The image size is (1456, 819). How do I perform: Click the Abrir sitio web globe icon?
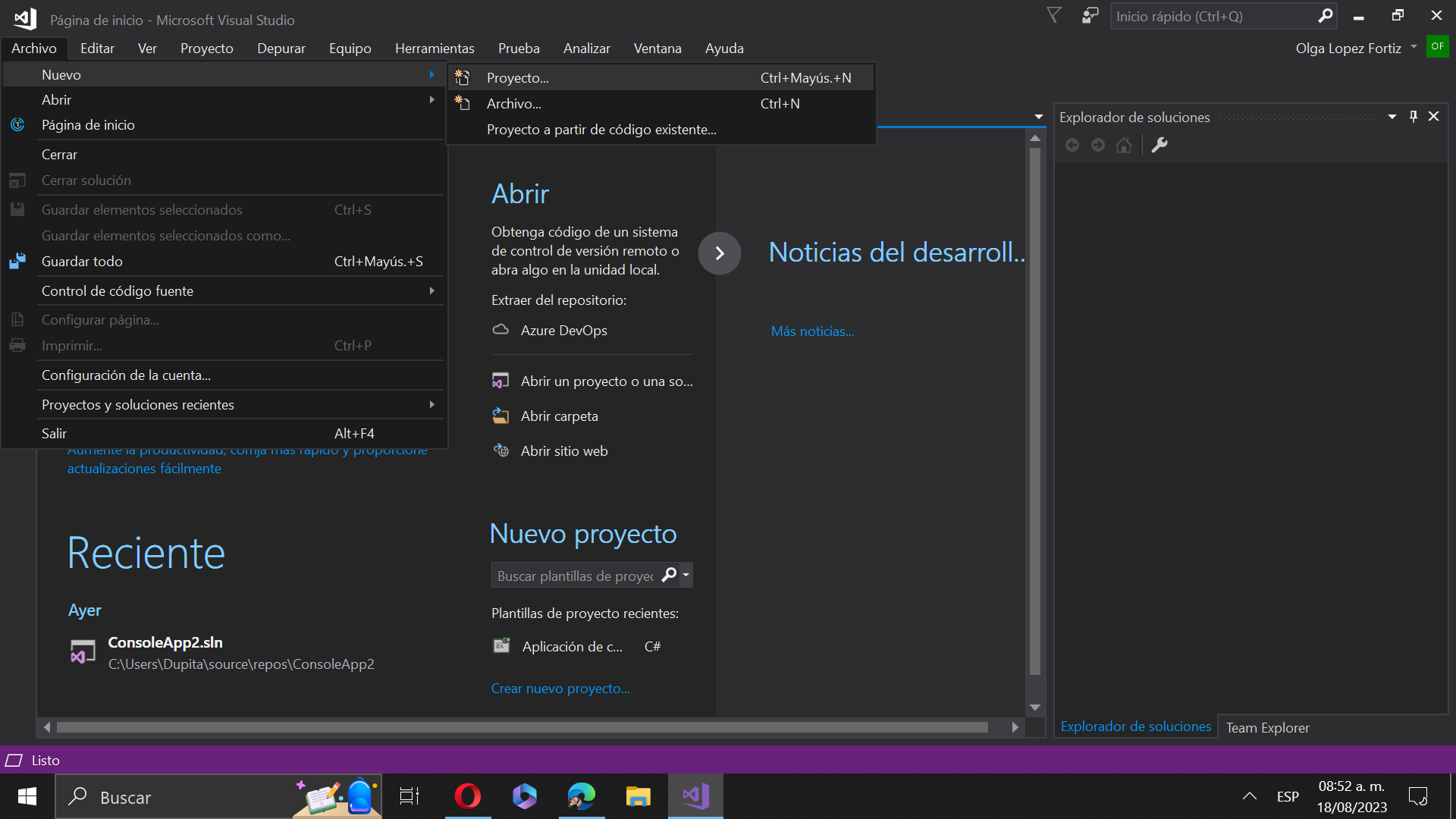click(500, 450)
